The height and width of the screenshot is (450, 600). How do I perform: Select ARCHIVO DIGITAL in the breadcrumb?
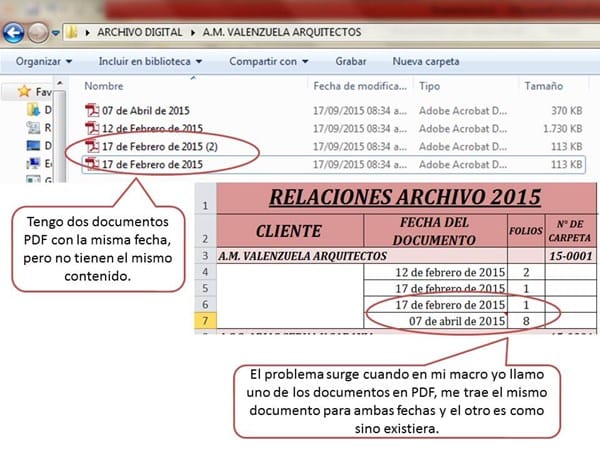[x=140, y=32]
